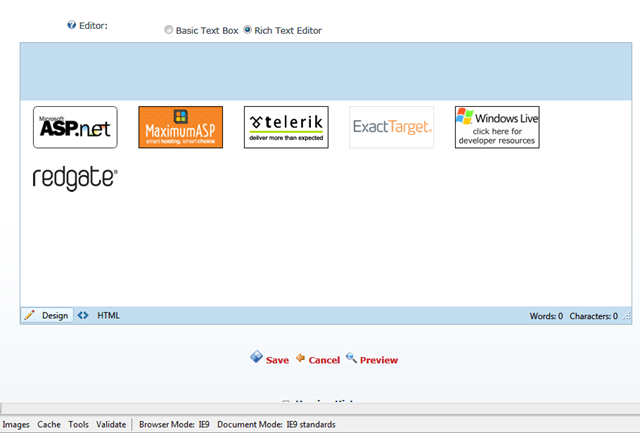The image size is (640, 433).
Task: Select the Rich Text Editor radio button
Action: point(247,30)
